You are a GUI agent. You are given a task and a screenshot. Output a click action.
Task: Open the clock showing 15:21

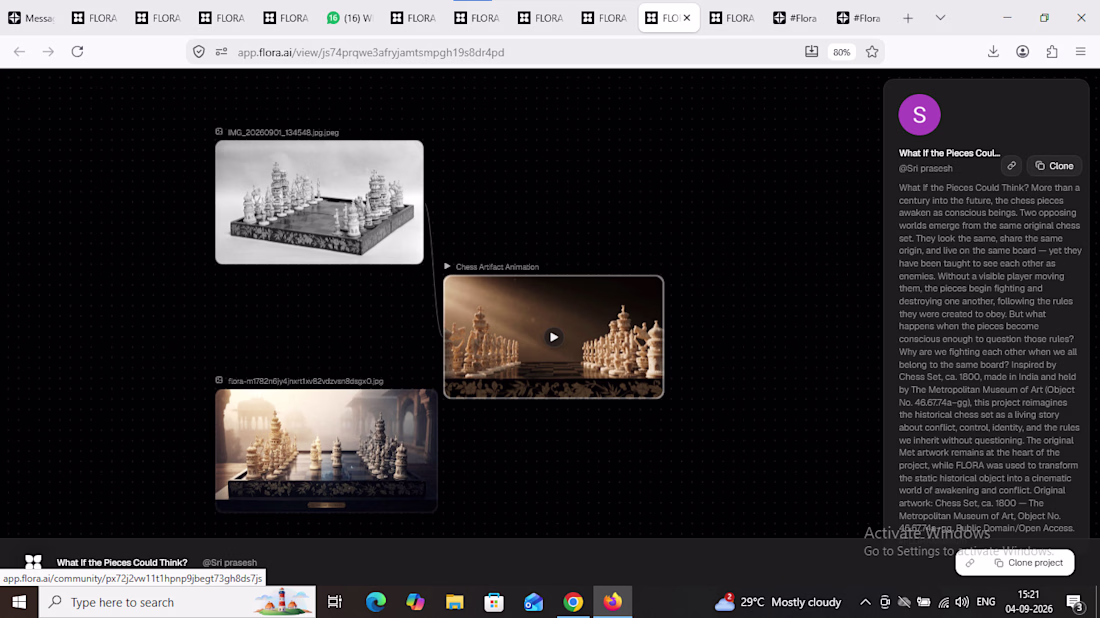click(1028, 602)
